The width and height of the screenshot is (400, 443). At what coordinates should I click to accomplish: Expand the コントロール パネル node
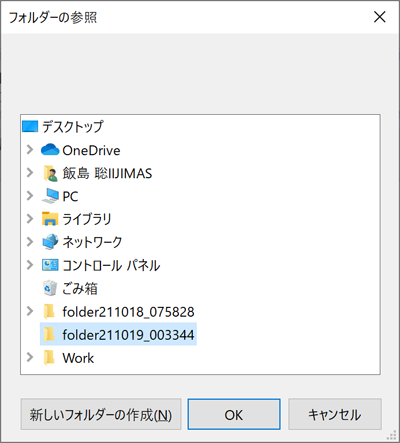coord(30,265)
